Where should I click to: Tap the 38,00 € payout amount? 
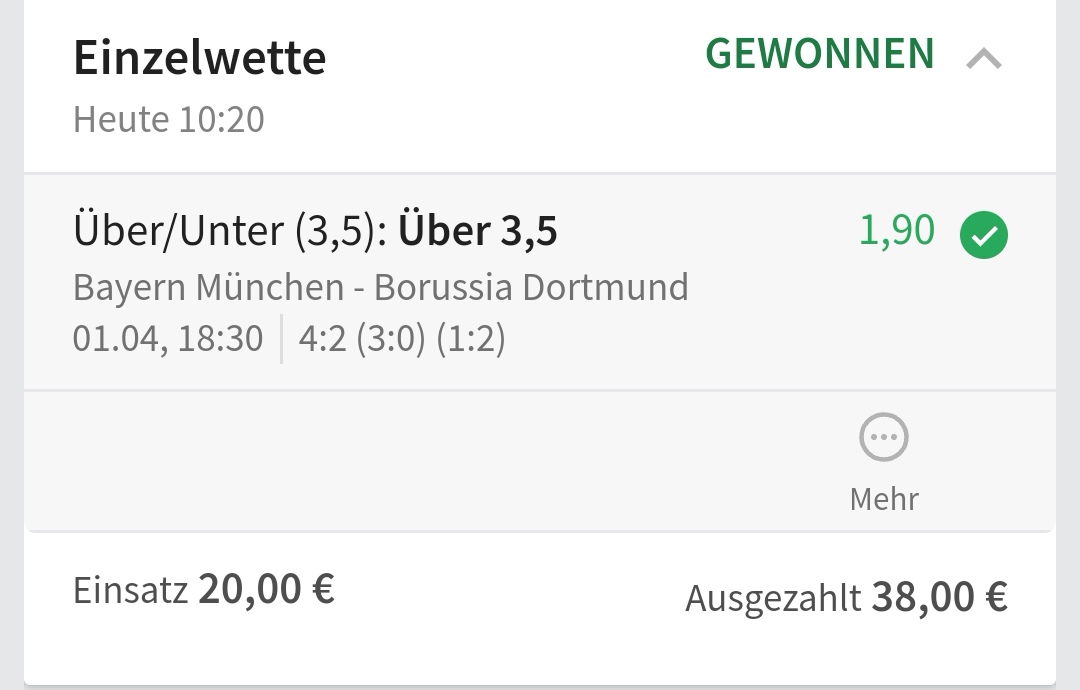point(940,597)
